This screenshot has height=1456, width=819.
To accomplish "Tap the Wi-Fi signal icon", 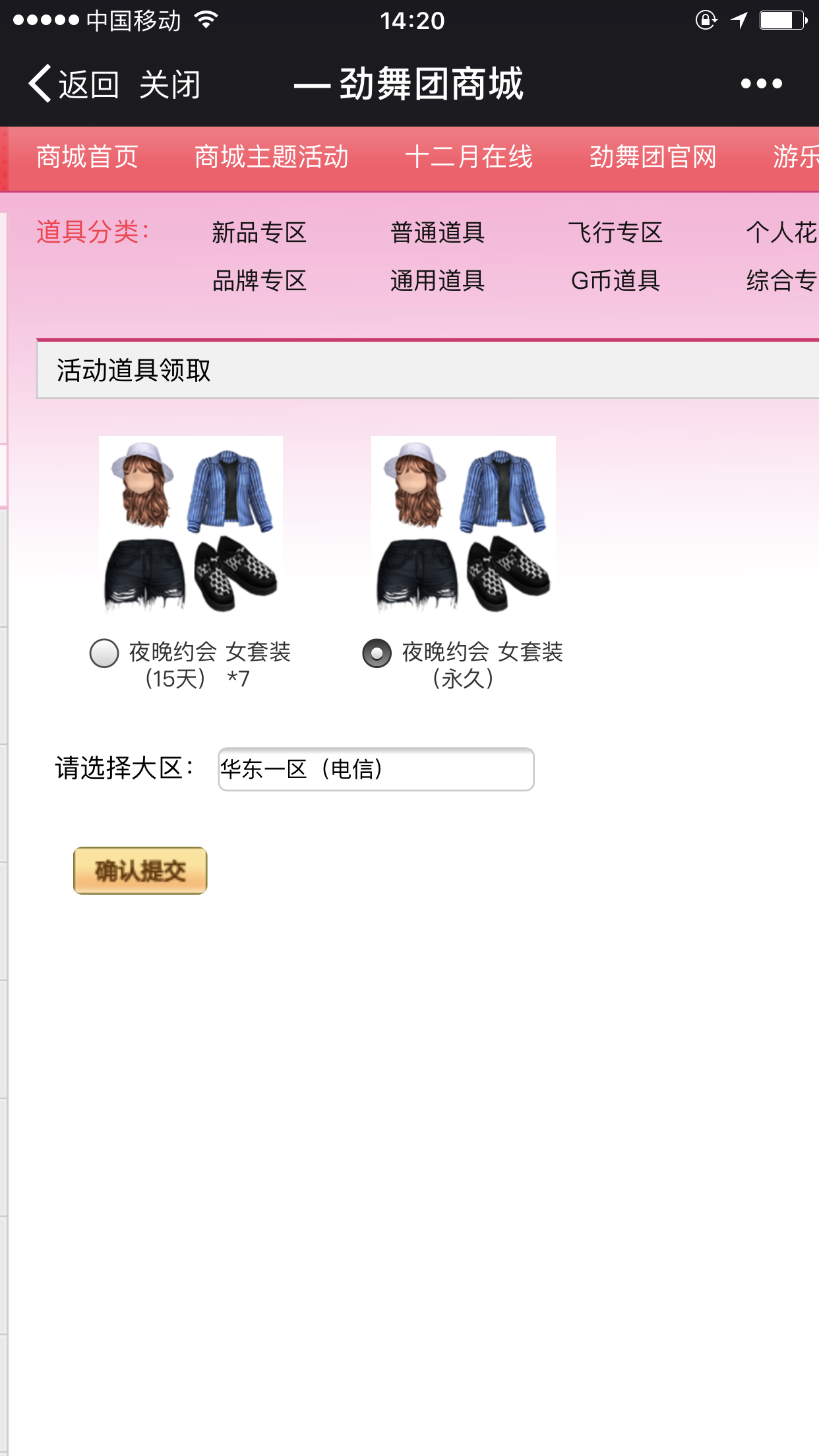I will [206, 20].
